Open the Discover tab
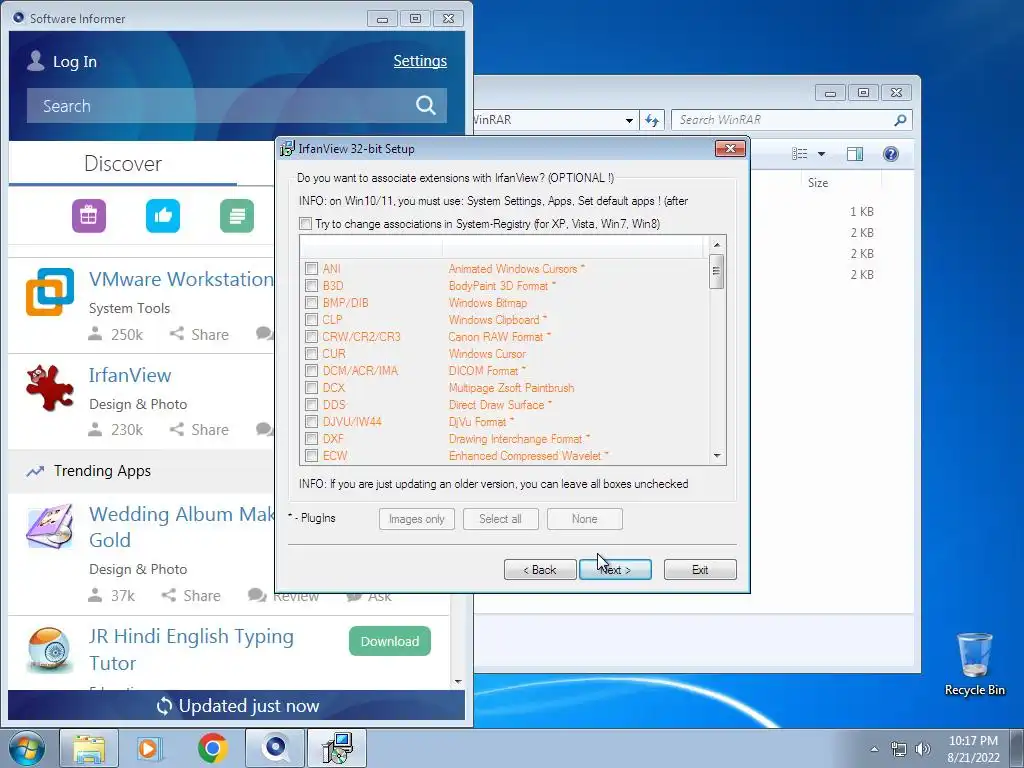Screen dimensions: 1024x768 click(x=123, y=163)
